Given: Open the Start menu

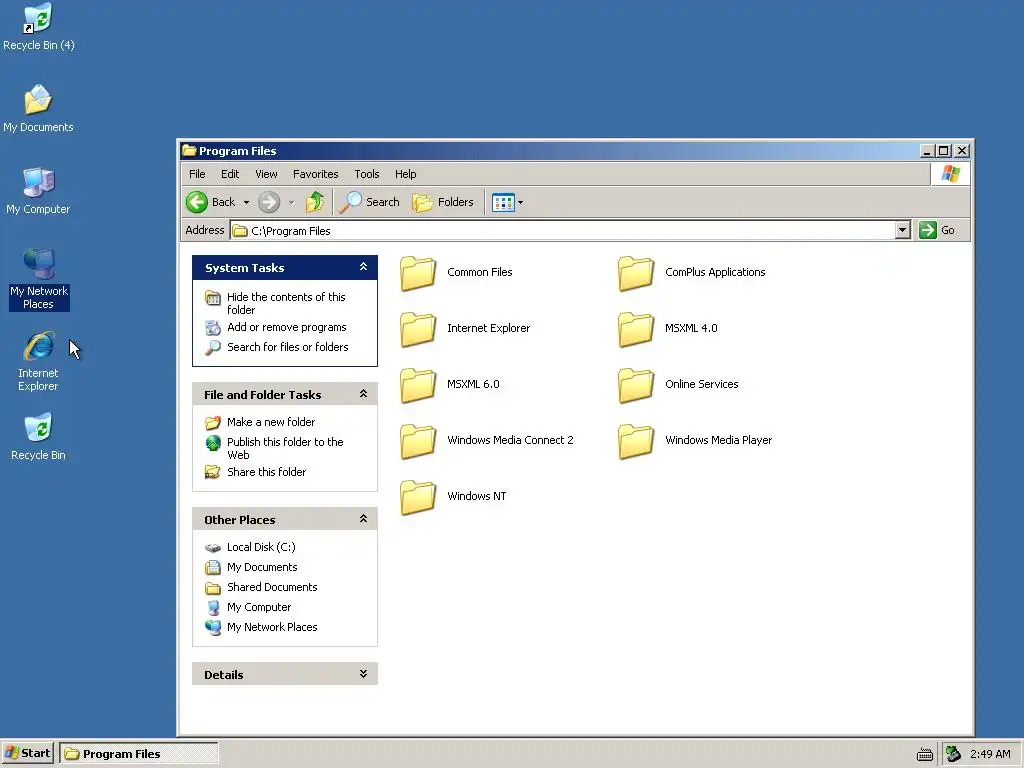Looking at the screenshot, I should tap(27, 753).
